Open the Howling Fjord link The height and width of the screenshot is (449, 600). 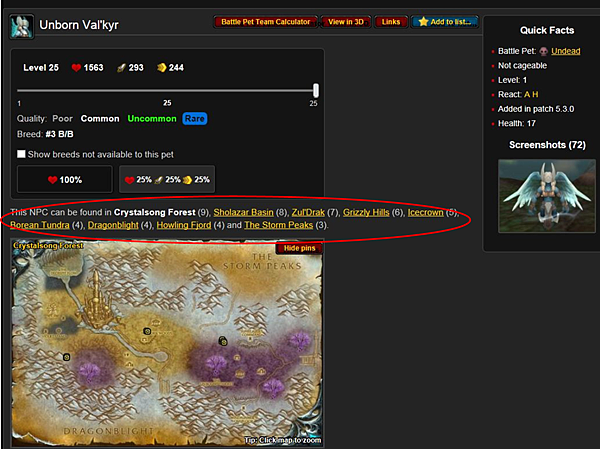point(184,225)
